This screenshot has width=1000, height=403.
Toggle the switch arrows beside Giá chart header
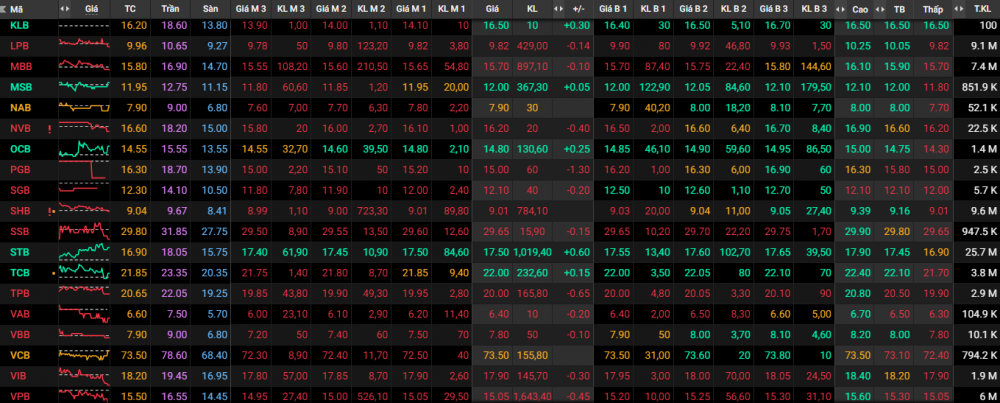pyautogui.click(x=66, y=9)
